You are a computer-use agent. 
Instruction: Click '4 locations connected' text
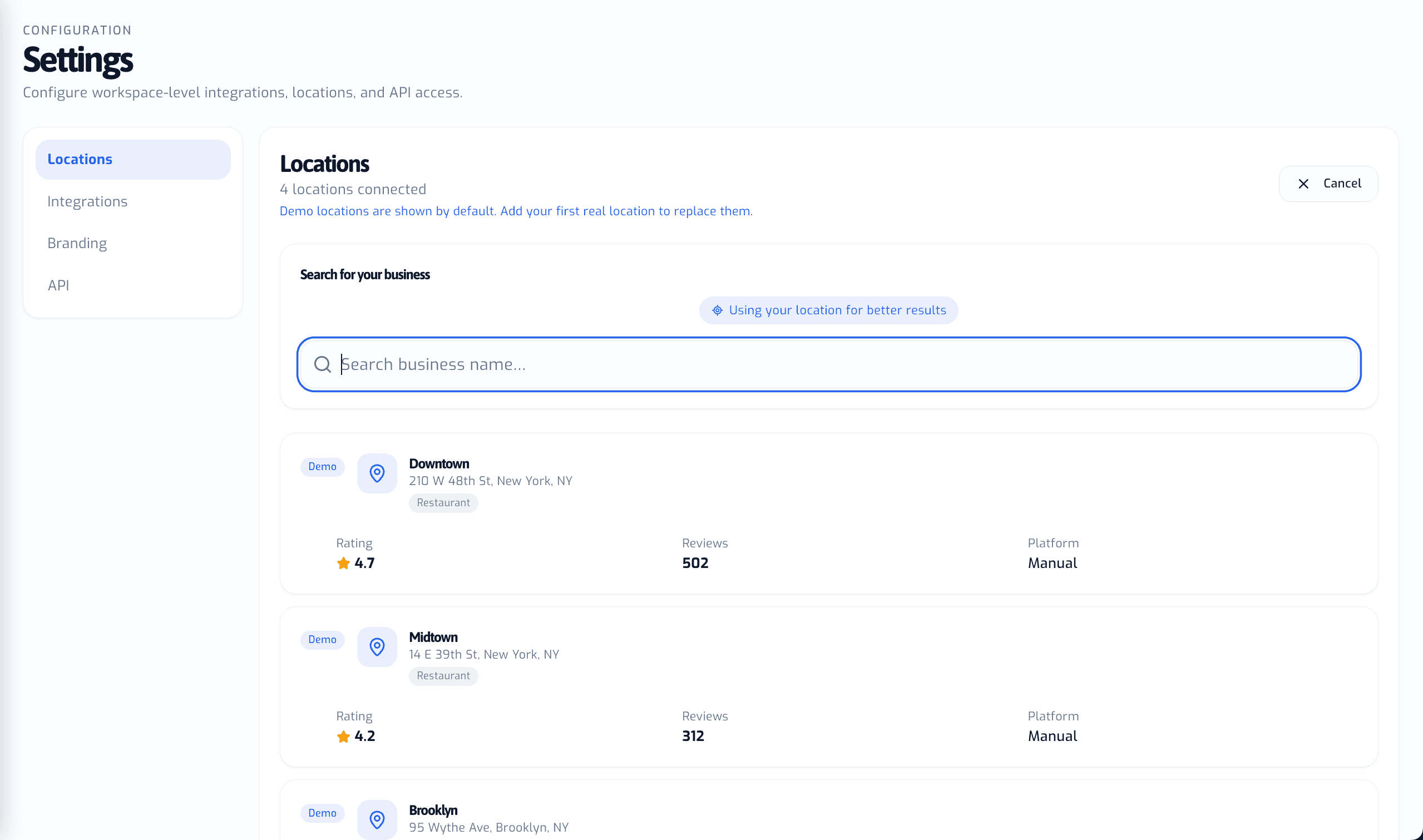click(x=353, y=190)
